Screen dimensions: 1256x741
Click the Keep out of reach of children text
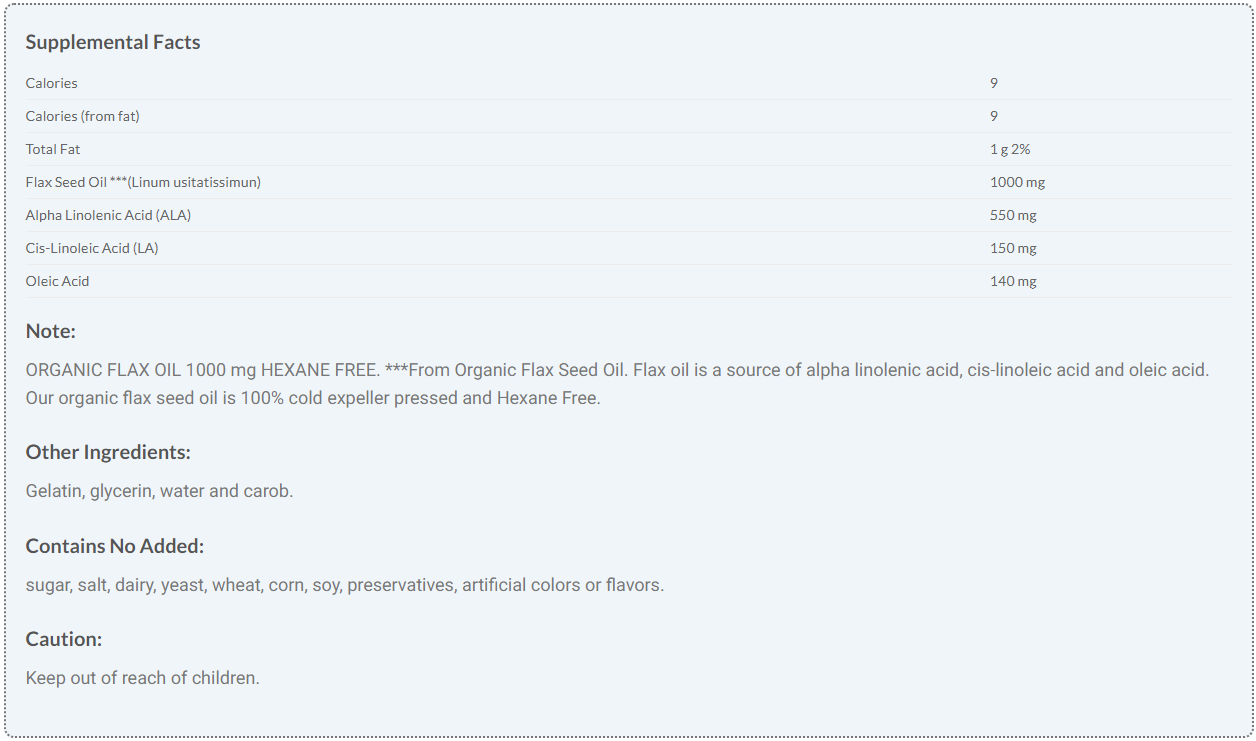tap(143, 678)
